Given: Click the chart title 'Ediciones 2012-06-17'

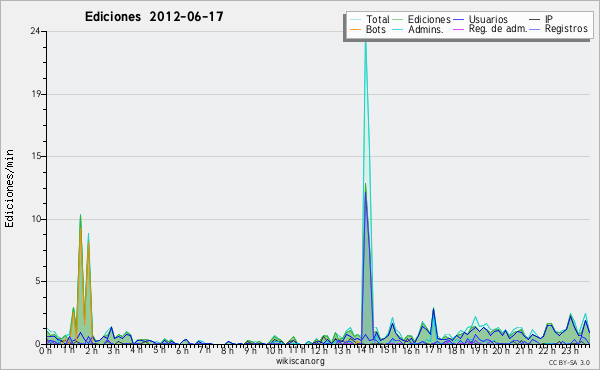Looking at the screenshot, I should 154,17.
